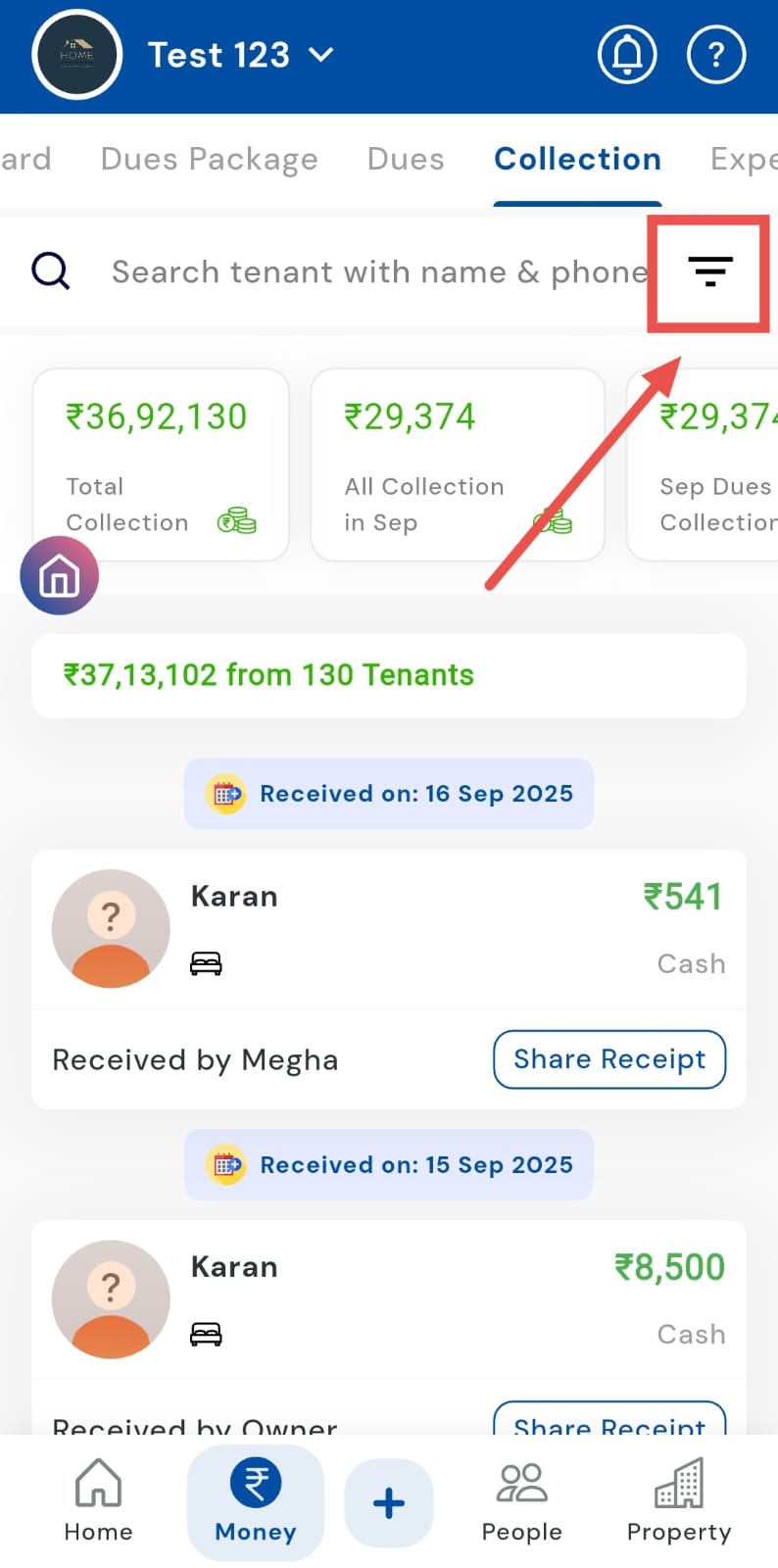Tap the help question mark icon
This screenshot has width=778, height=1568.
(x=716, y=55)
